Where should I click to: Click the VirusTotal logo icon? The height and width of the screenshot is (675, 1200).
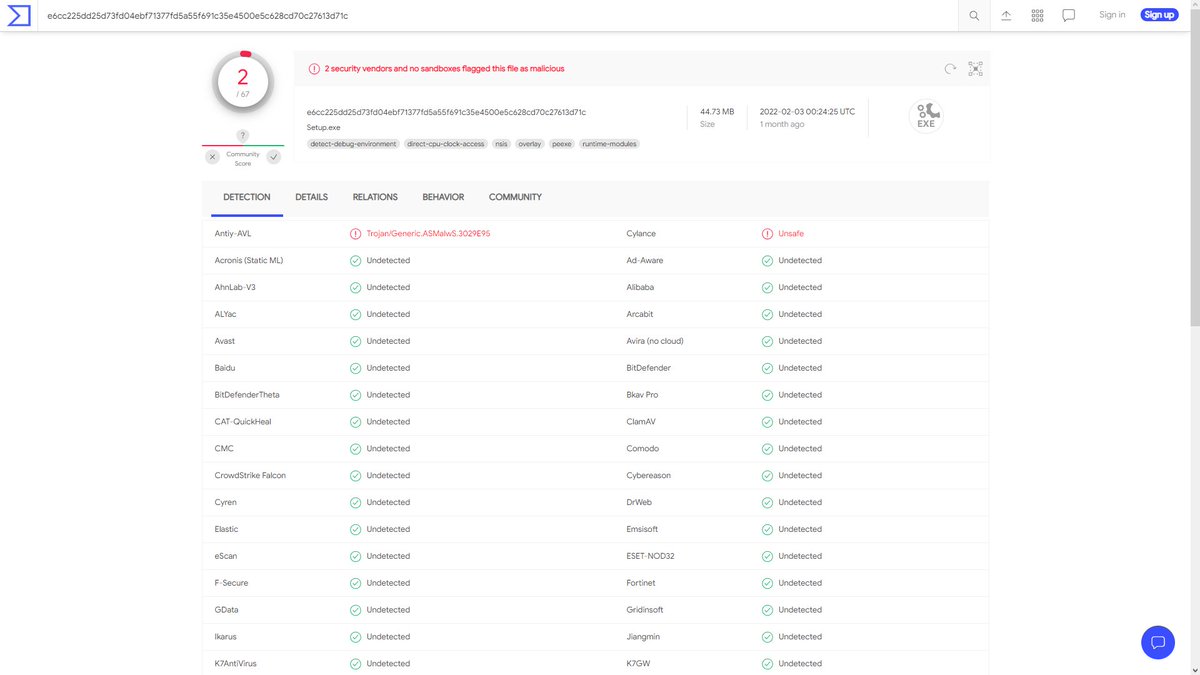pyautogui.click(x=19, y=15)
